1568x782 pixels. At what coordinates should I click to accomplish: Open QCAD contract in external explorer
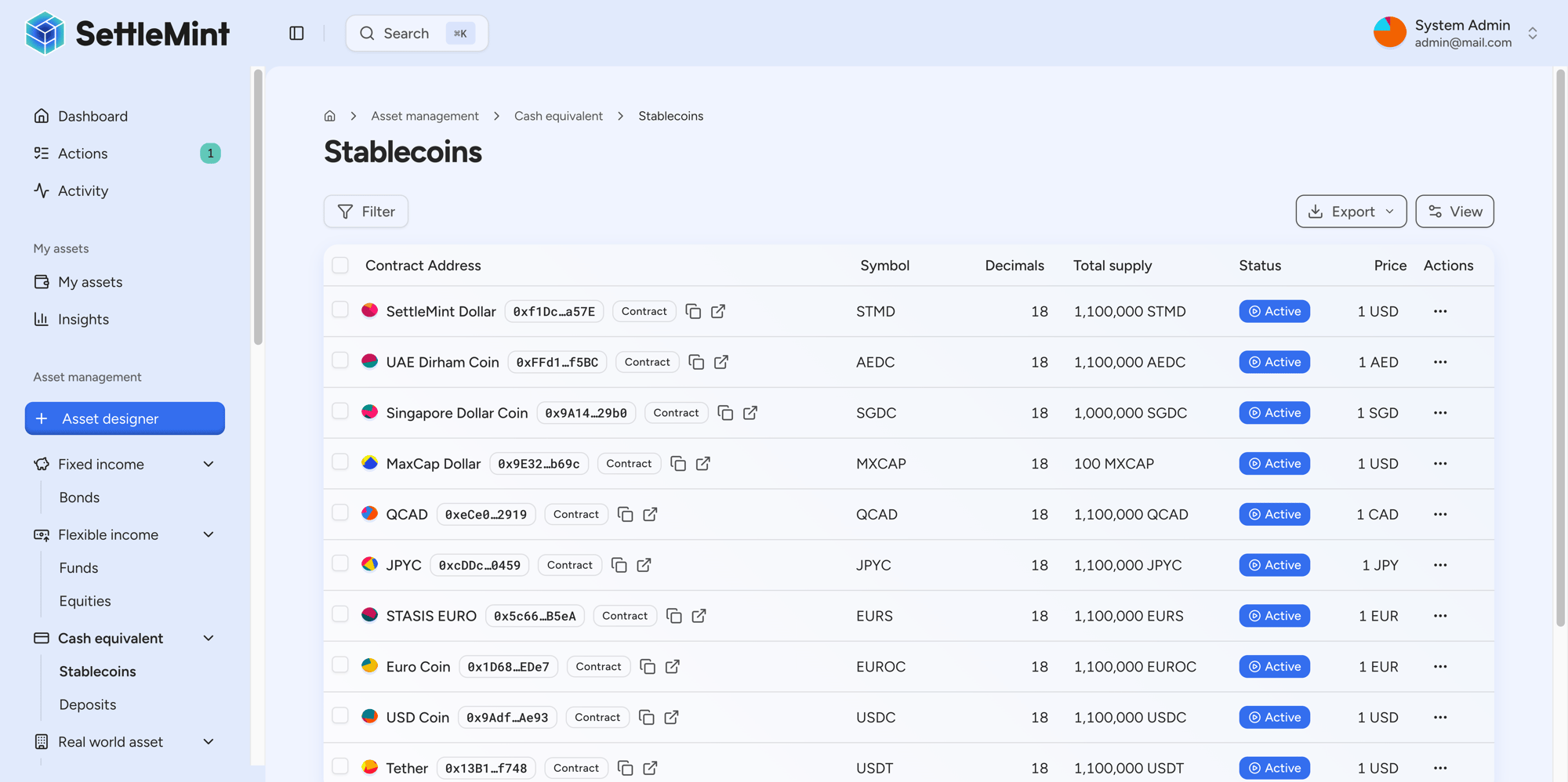point(650,514)
